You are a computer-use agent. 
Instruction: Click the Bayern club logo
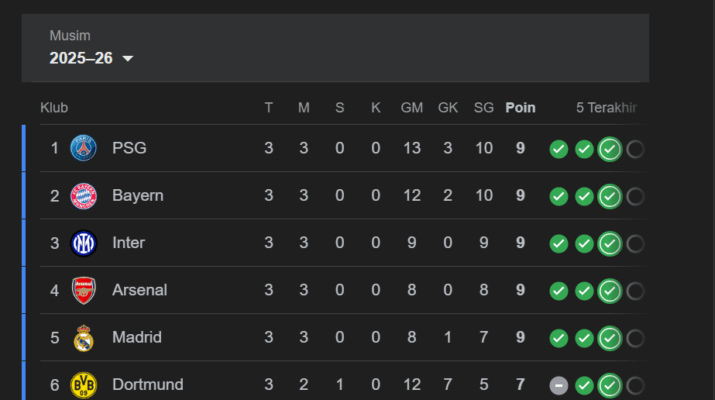(84, 196)
